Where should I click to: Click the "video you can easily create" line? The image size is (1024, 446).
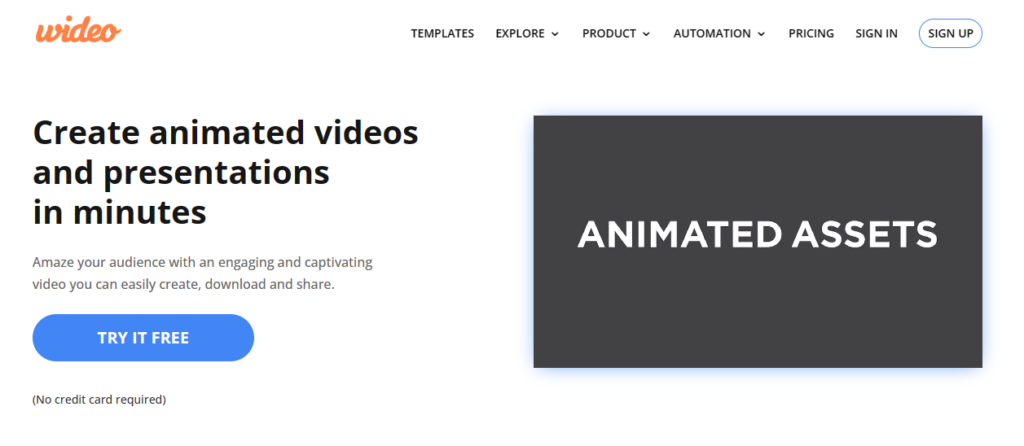pos(183,284)
